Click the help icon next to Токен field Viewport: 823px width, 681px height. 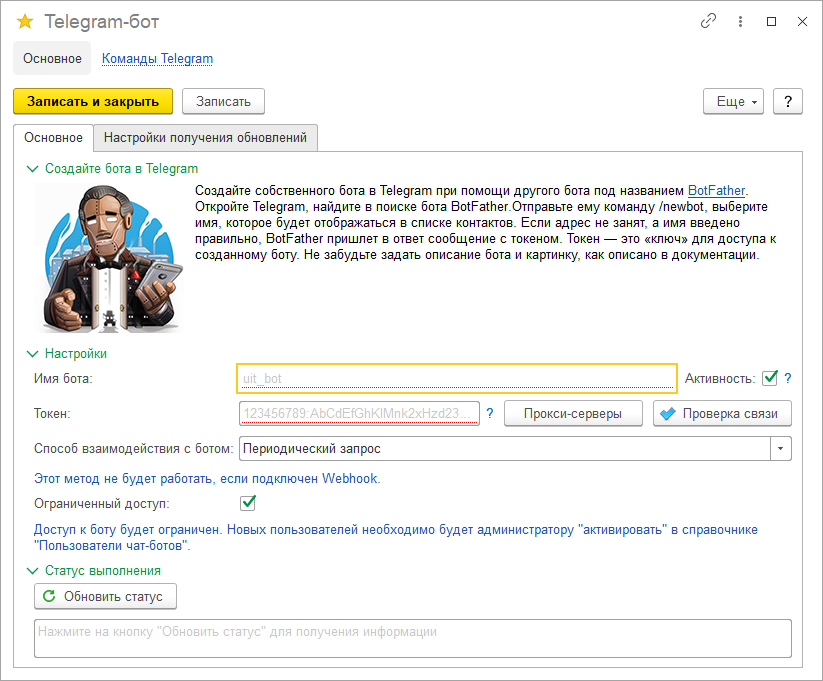click(489, 413)
